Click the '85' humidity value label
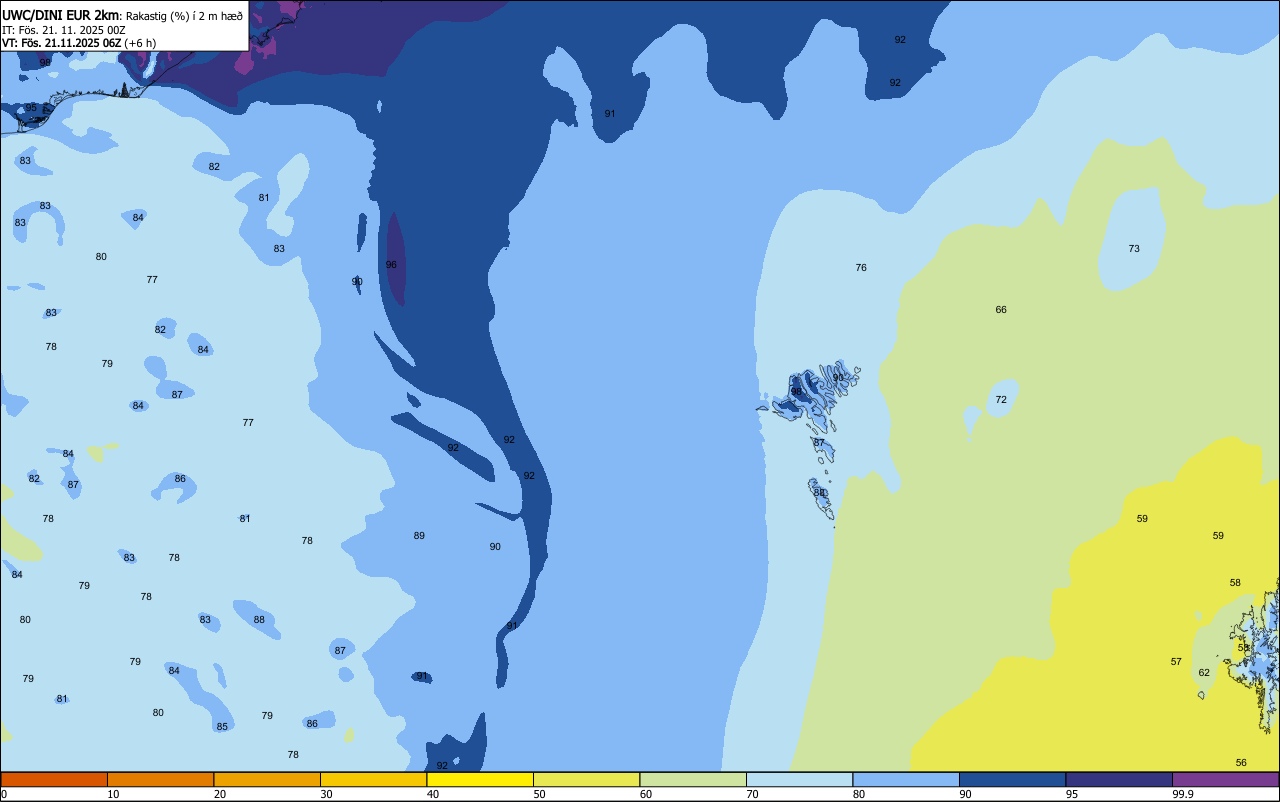This screenshot has width=1280, height=802. coord(222,727)
